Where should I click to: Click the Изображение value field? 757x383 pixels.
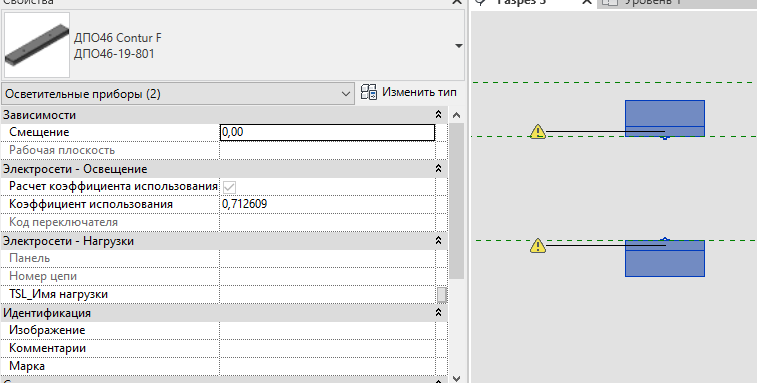pos(327,330)
